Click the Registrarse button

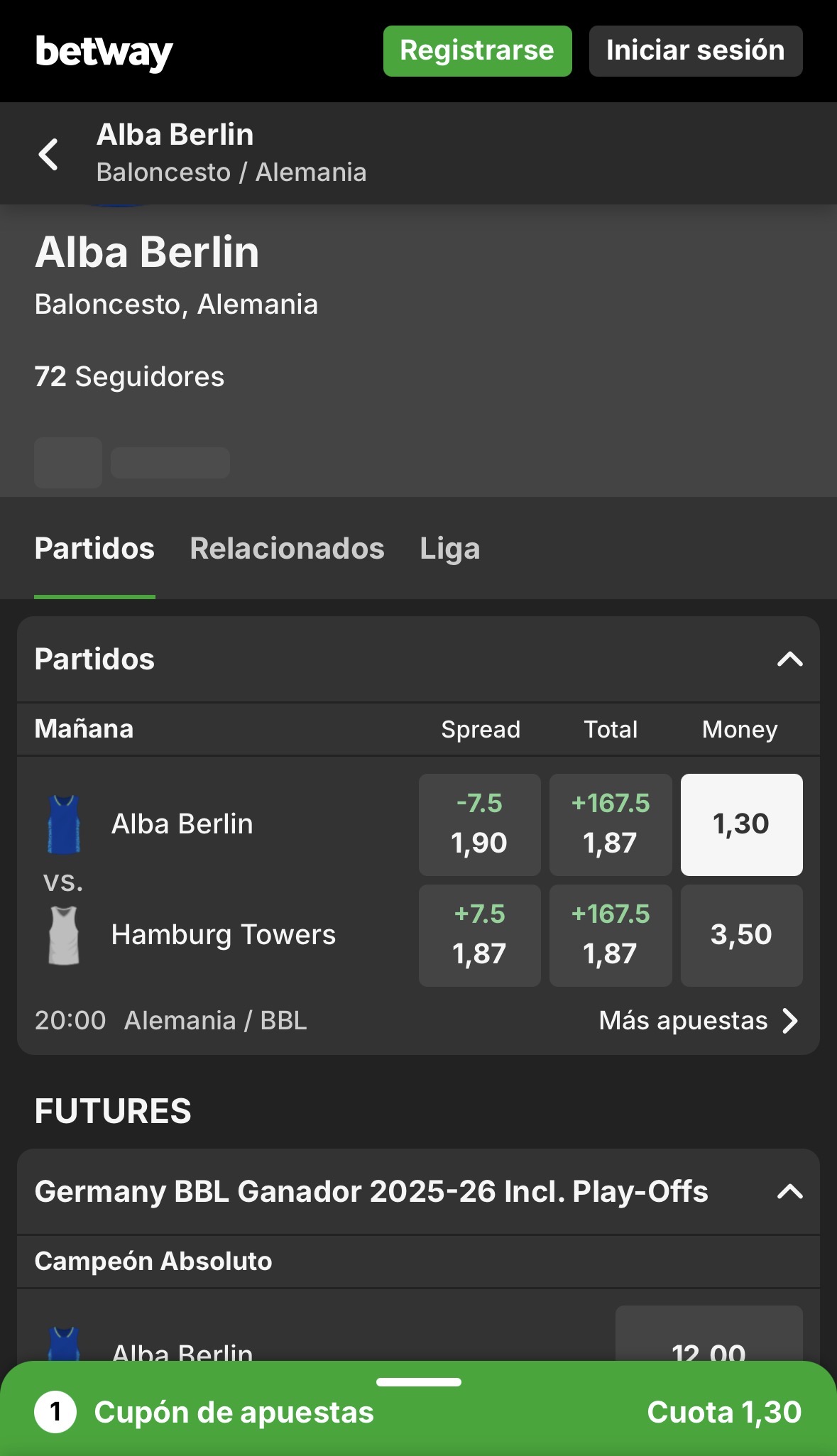point(477,51)
